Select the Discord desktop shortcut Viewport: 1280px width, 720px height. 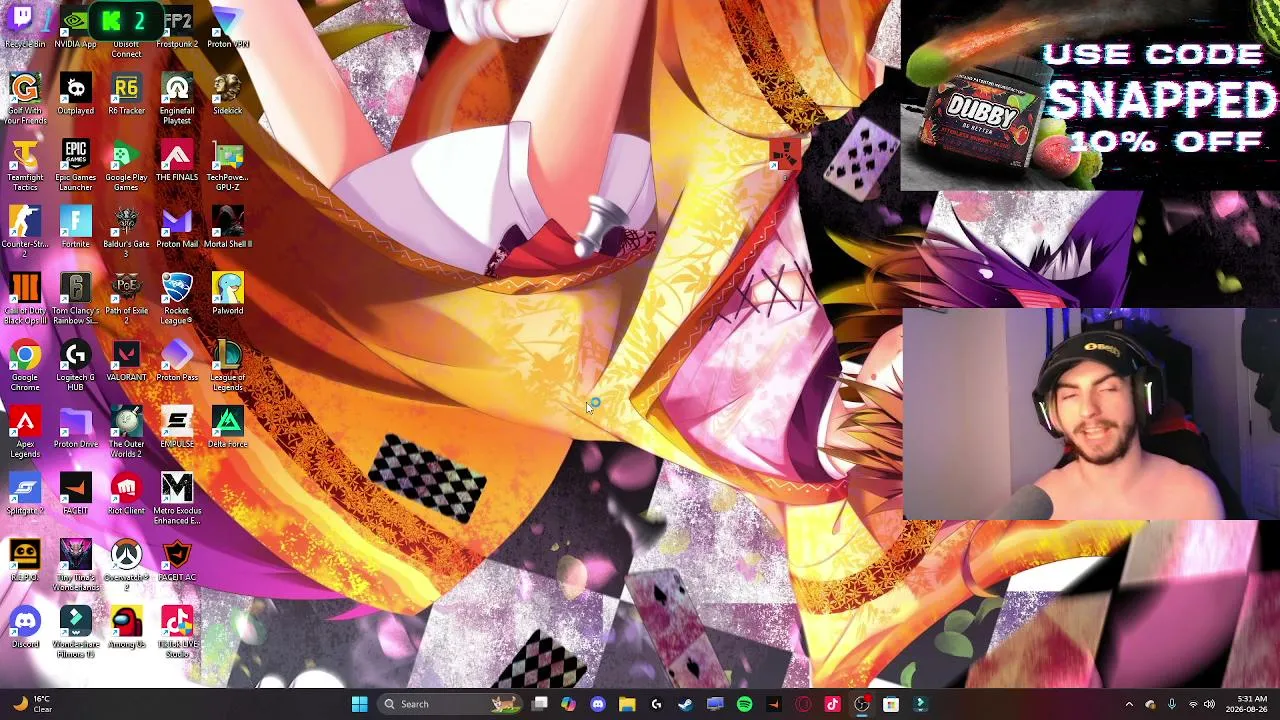click(x=25, y=628)
